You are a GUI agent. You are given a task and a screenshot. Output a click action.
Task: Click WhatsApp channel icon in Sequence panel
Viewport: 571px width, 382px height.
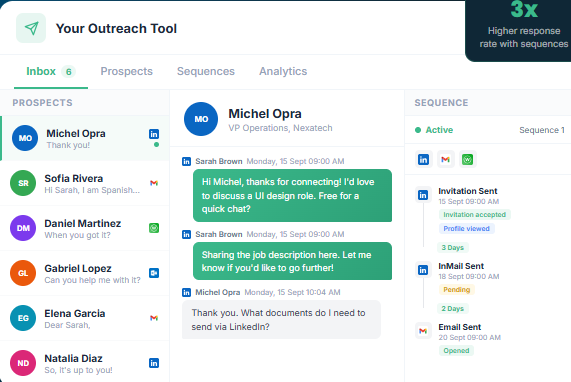click(x=468, y=160)
